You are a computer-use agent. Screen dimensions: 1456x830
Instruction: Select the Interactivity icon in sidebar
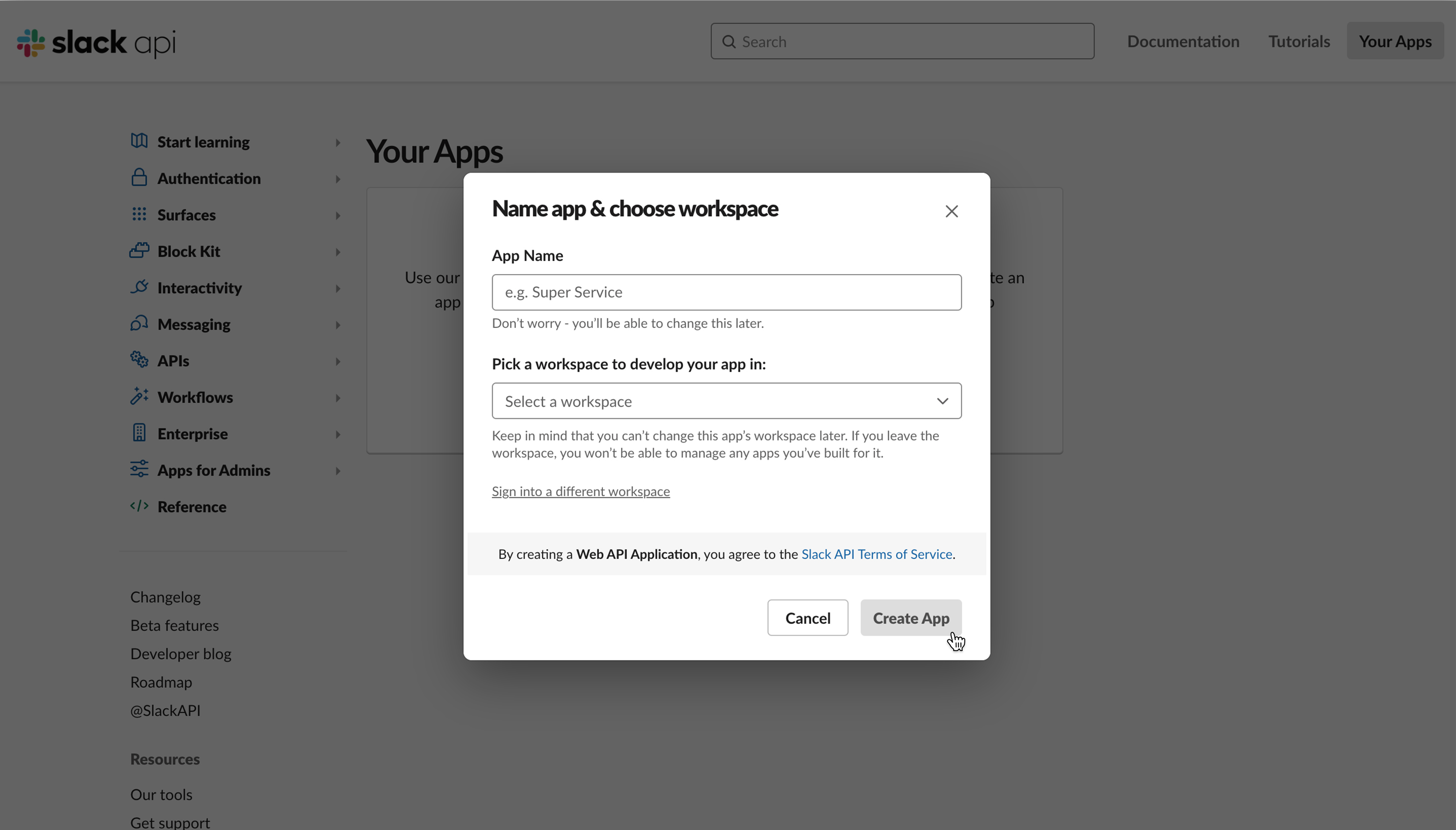[139, 288]
